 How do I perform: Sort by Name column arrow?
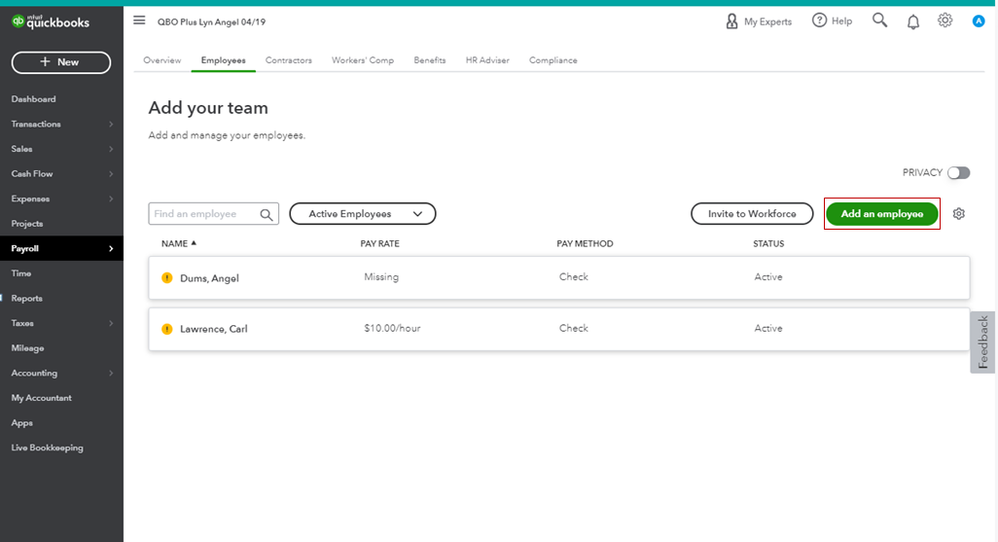[193, 243]
